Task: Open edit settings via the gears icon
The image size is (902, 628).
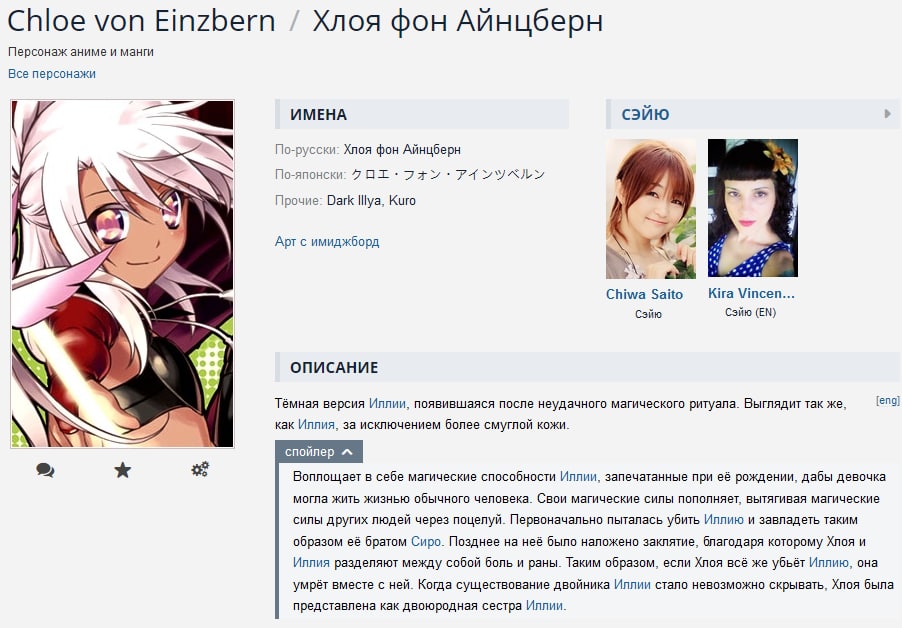Action: coord(200,470)
